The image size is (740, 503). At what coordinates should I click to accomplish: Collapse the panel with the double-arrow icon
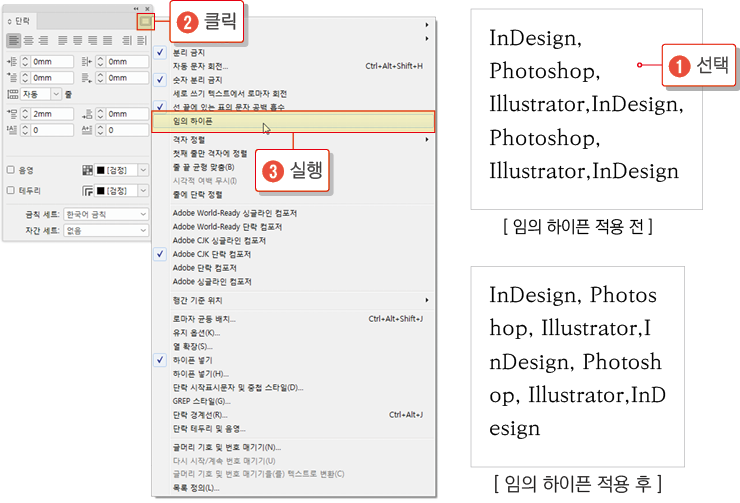136,8
